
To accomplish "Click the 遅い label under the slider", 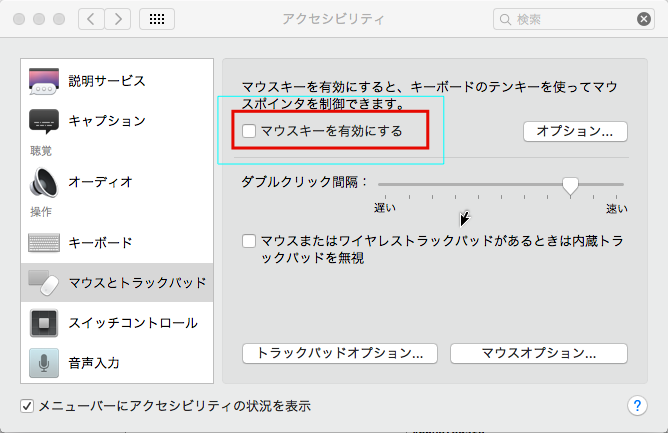I will click(385, 208).
